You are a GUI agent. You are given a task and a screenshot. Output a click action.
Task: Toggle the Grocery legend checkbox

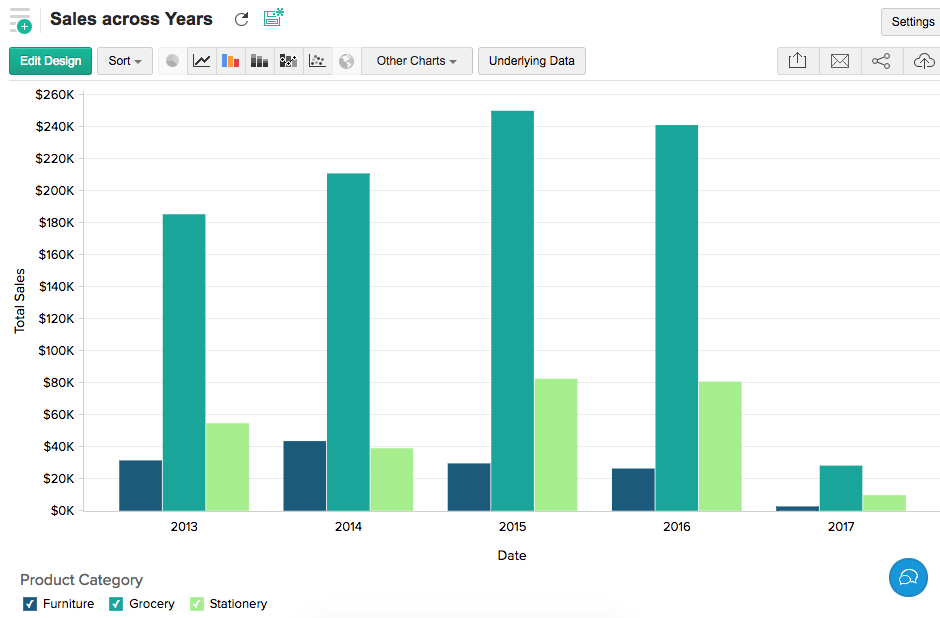[x=116, y=604]
